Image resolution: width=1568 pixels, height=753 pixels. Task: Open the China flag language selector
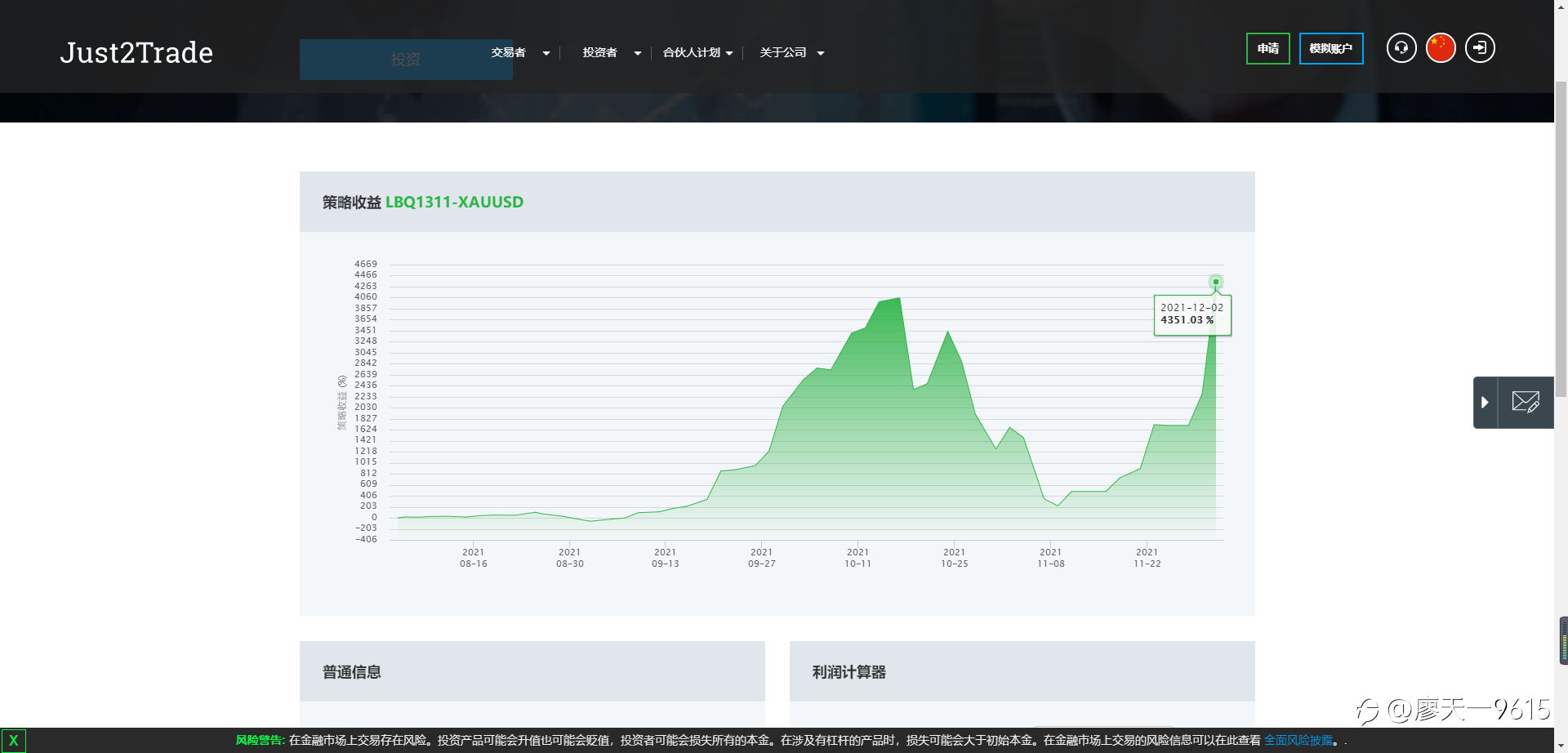pyautogui.click(x=1441, y=48)
